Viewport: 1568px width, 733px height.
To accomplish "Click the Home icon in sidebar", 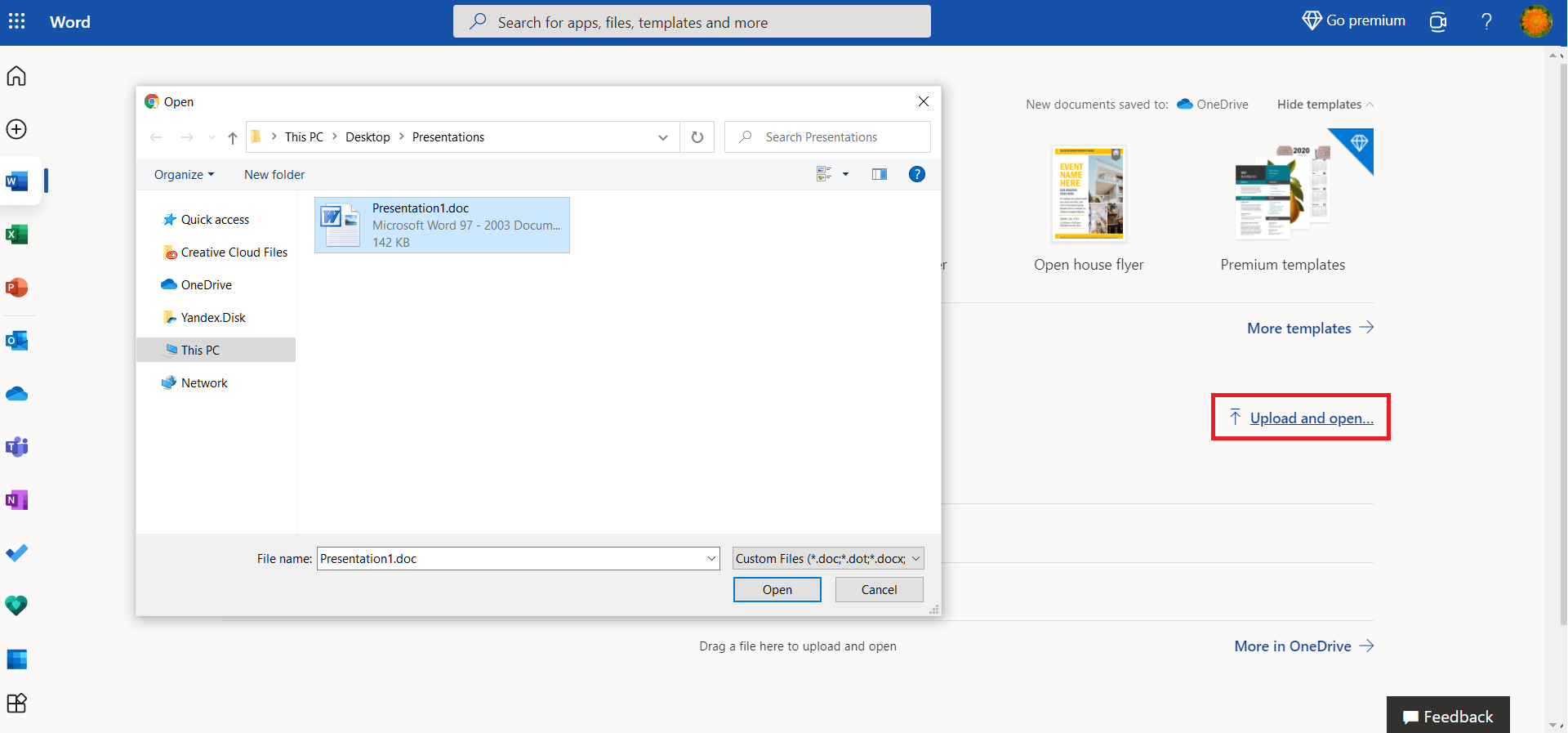I will pyautogui.click(x=16, y=76).
